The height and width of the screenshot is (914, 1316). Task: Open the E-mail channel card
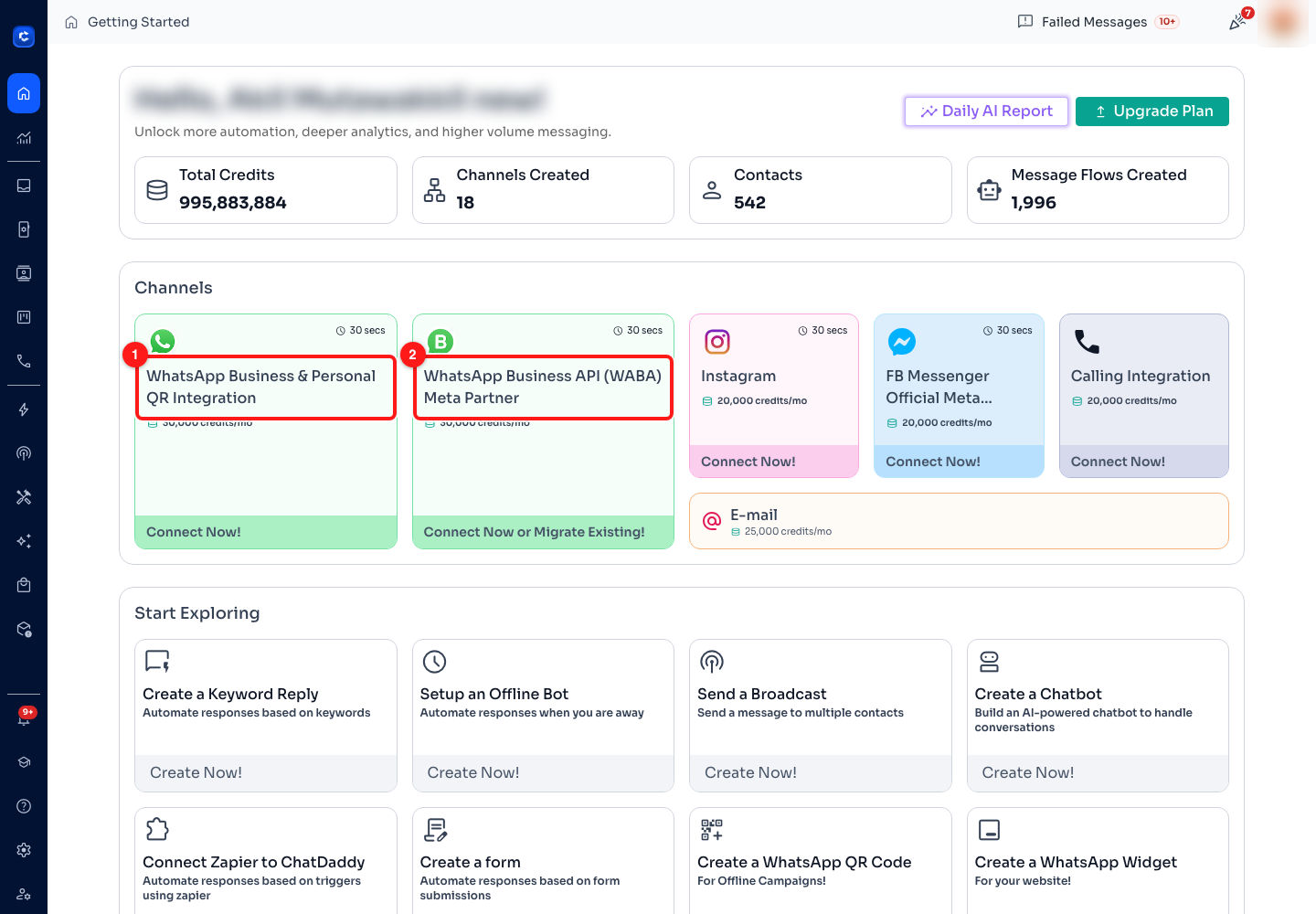tap(959, 521)
